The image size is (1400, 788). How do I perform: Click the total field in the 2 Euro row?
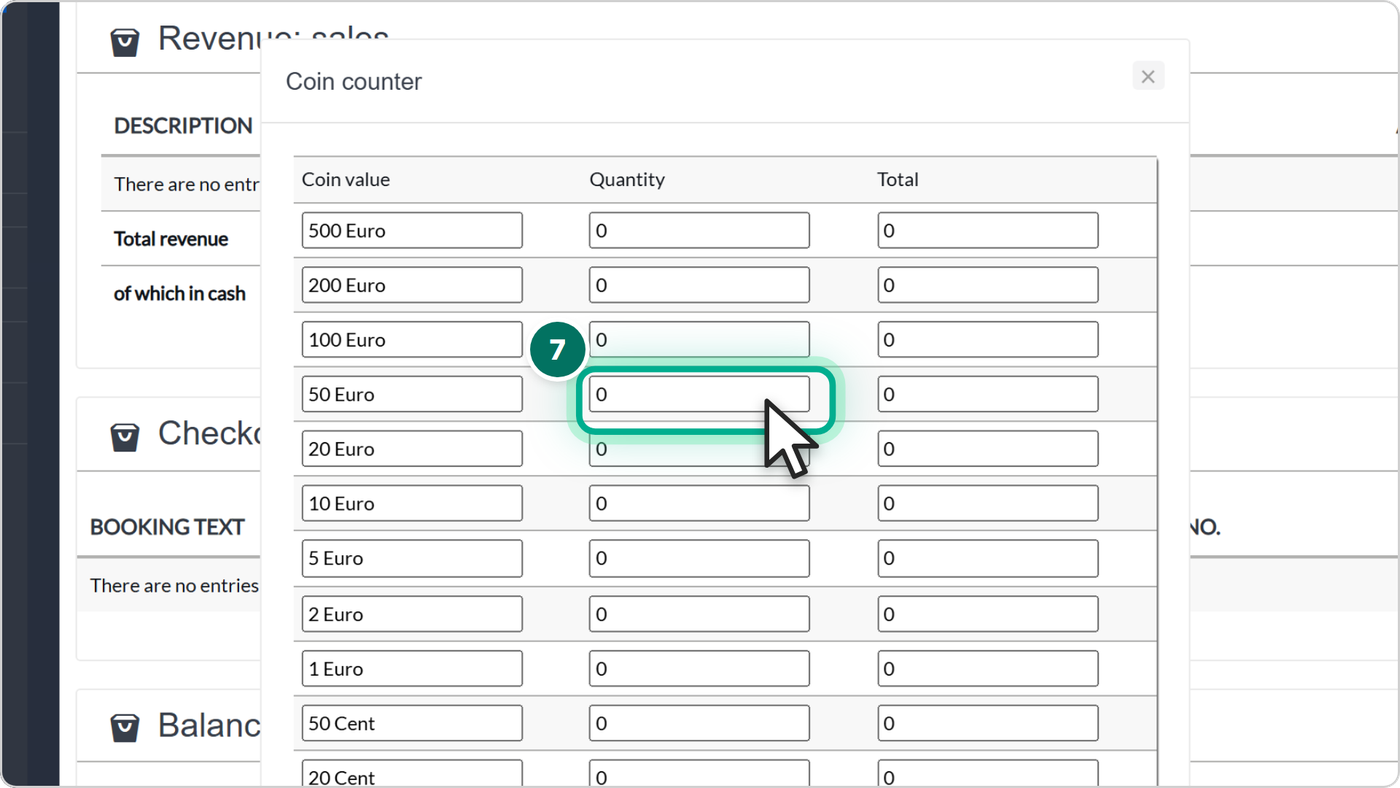click(x=988, y=614)
